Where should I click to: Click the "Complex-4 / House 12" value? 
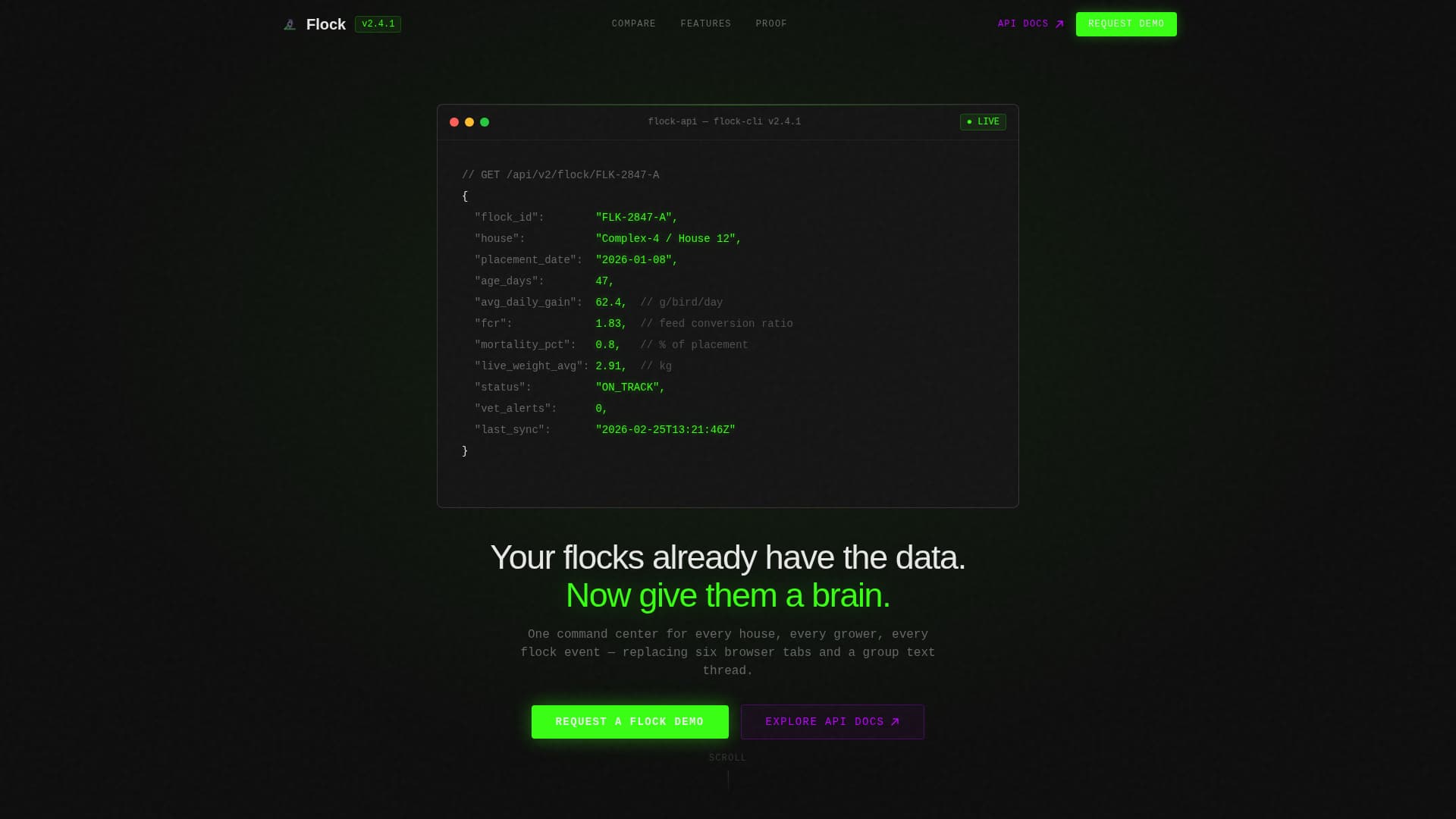pyautogui.click(x=668, y=239)
